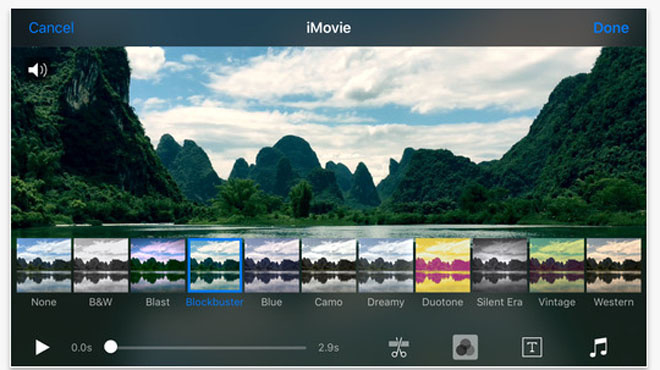
Task: Select the Dreamy filter thumbnail
Action: point(386,265)
